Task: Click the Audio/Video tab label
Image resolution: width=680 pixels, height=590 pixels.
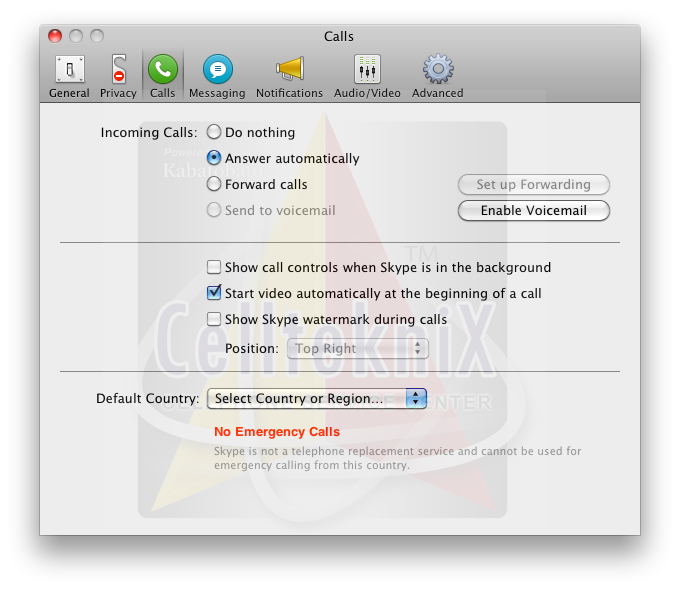Action: 367,93
